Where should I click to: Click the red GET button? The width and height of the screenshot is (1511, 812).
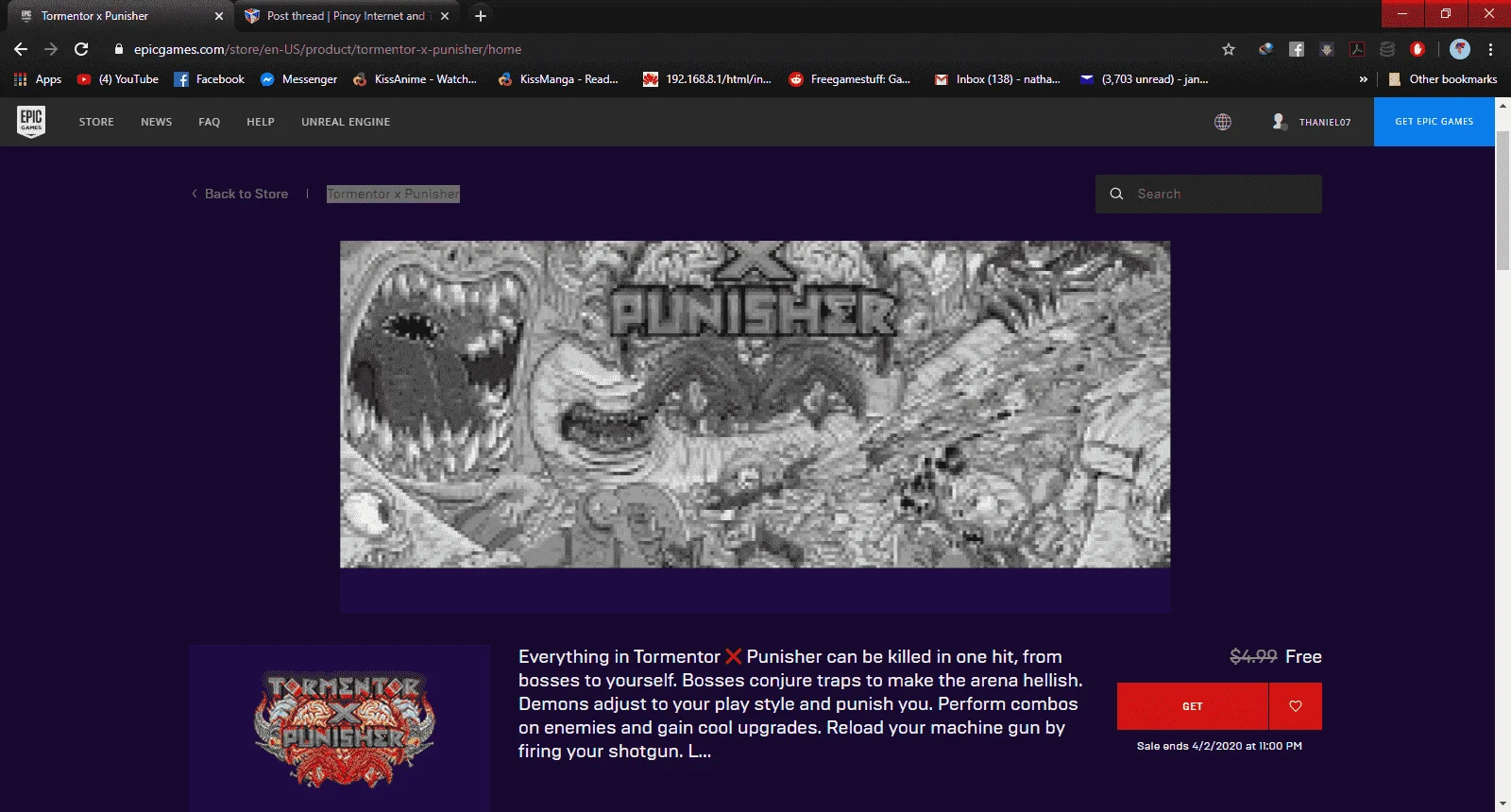(1193, 706)
